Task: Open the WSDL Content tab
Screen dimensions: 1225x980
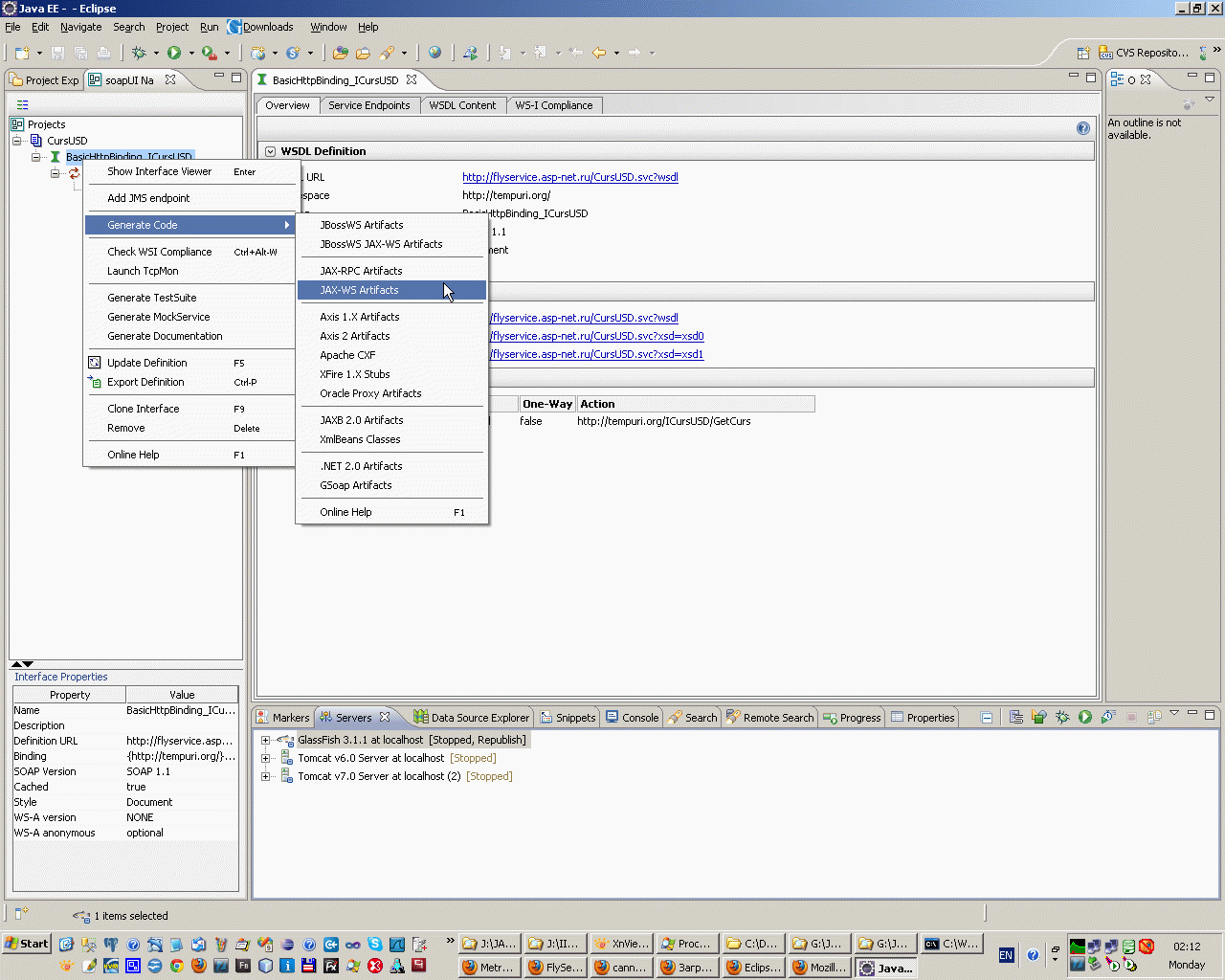Action: 462,105
